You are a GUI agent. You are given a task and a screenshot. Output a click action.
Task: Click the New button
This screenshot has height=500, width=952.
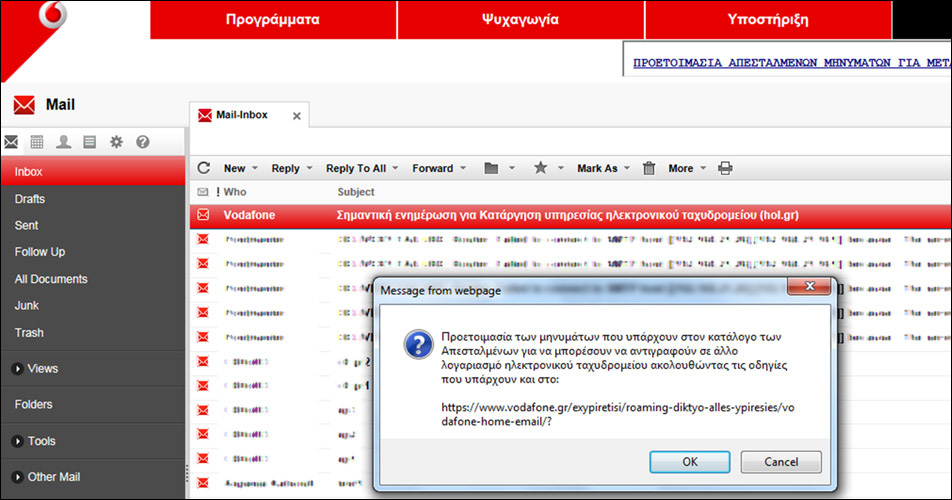[x=234, y=169]
